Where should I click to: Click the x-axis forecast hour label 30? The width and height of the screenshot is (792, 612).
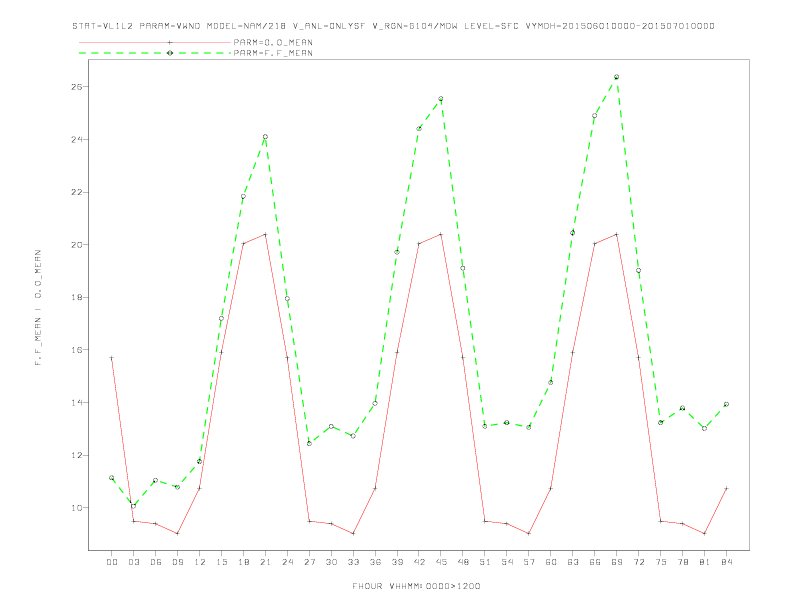pos(331,562)
